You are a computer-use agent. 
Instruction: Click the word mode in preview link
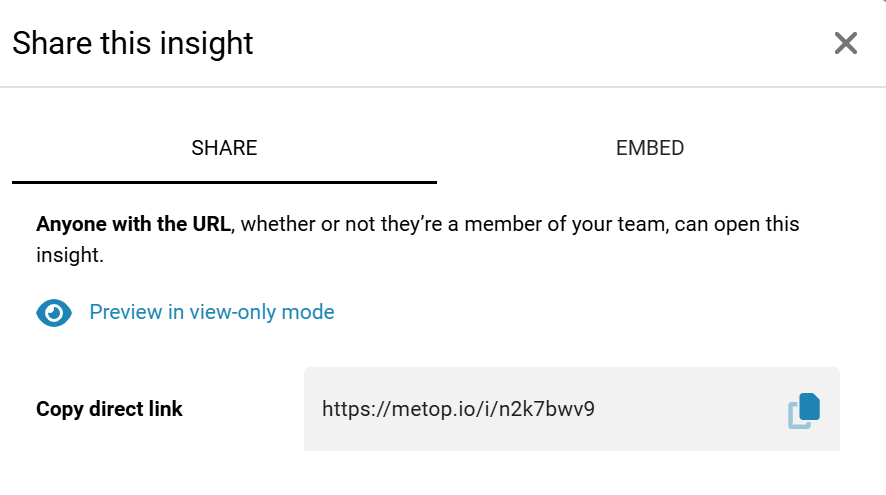click(310, 312)
